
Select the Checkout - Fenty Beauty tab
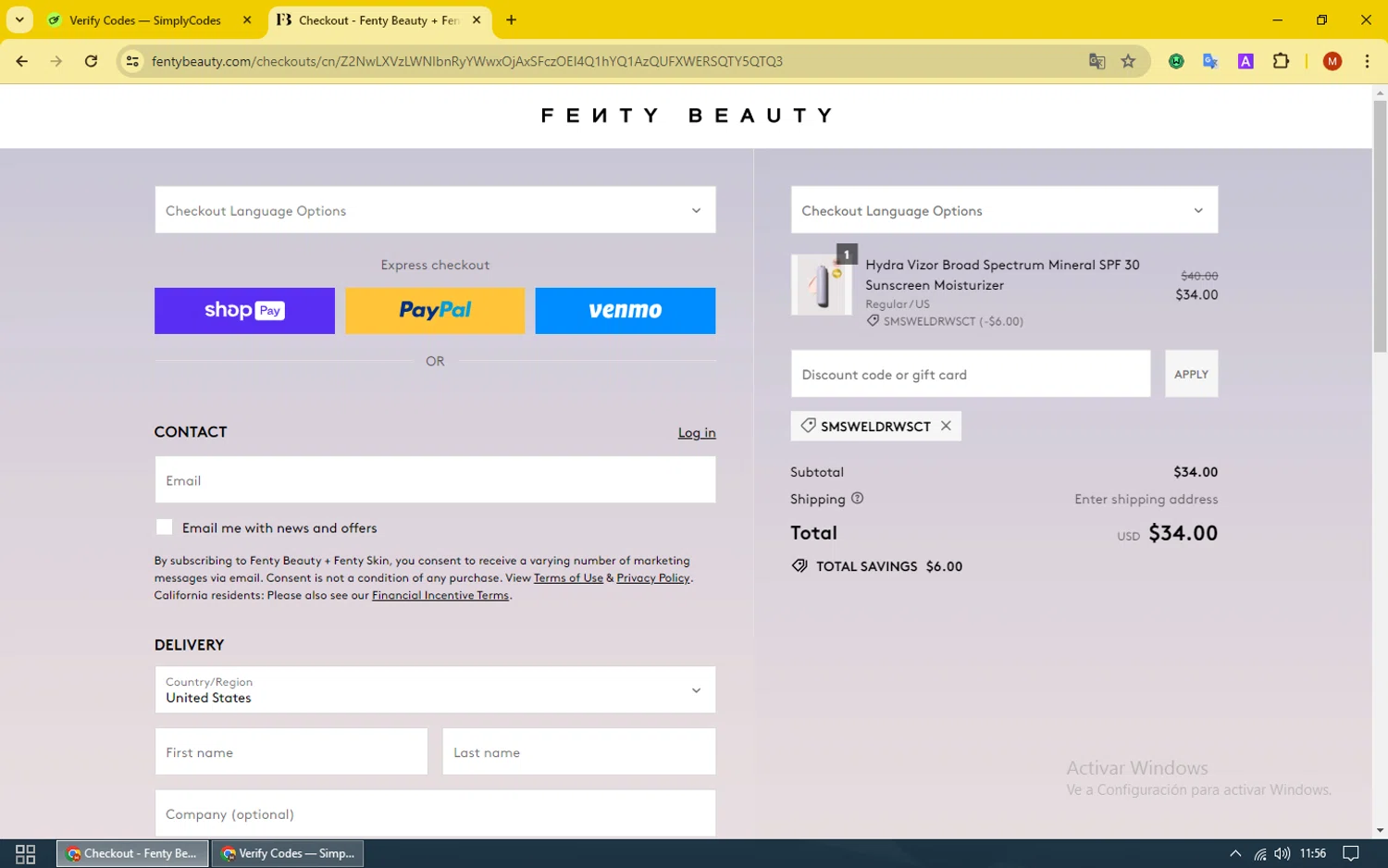378,20
